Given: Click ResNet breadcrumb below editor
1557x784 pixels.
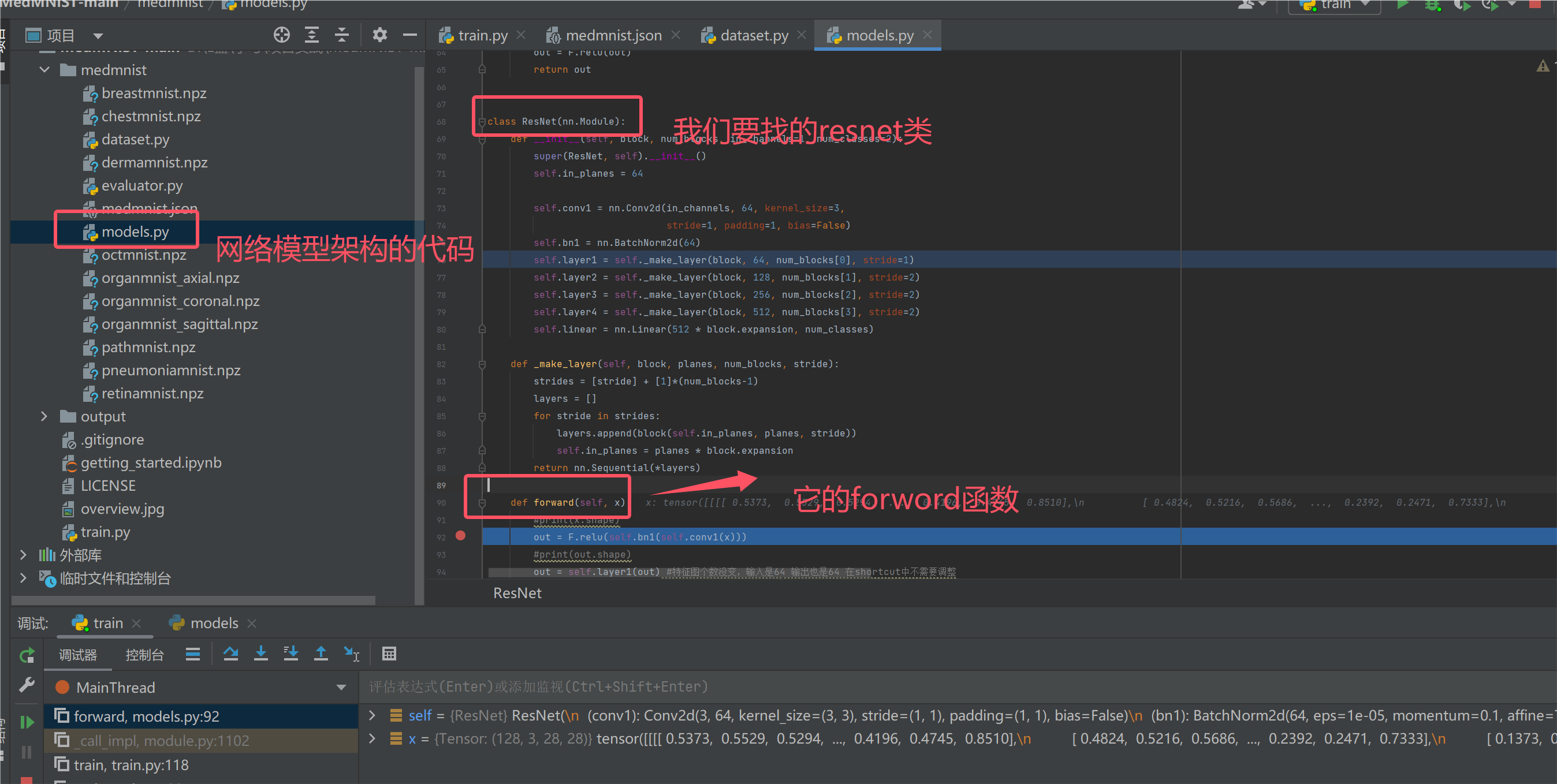Looking at the screenshot, I should click(517, 593).
